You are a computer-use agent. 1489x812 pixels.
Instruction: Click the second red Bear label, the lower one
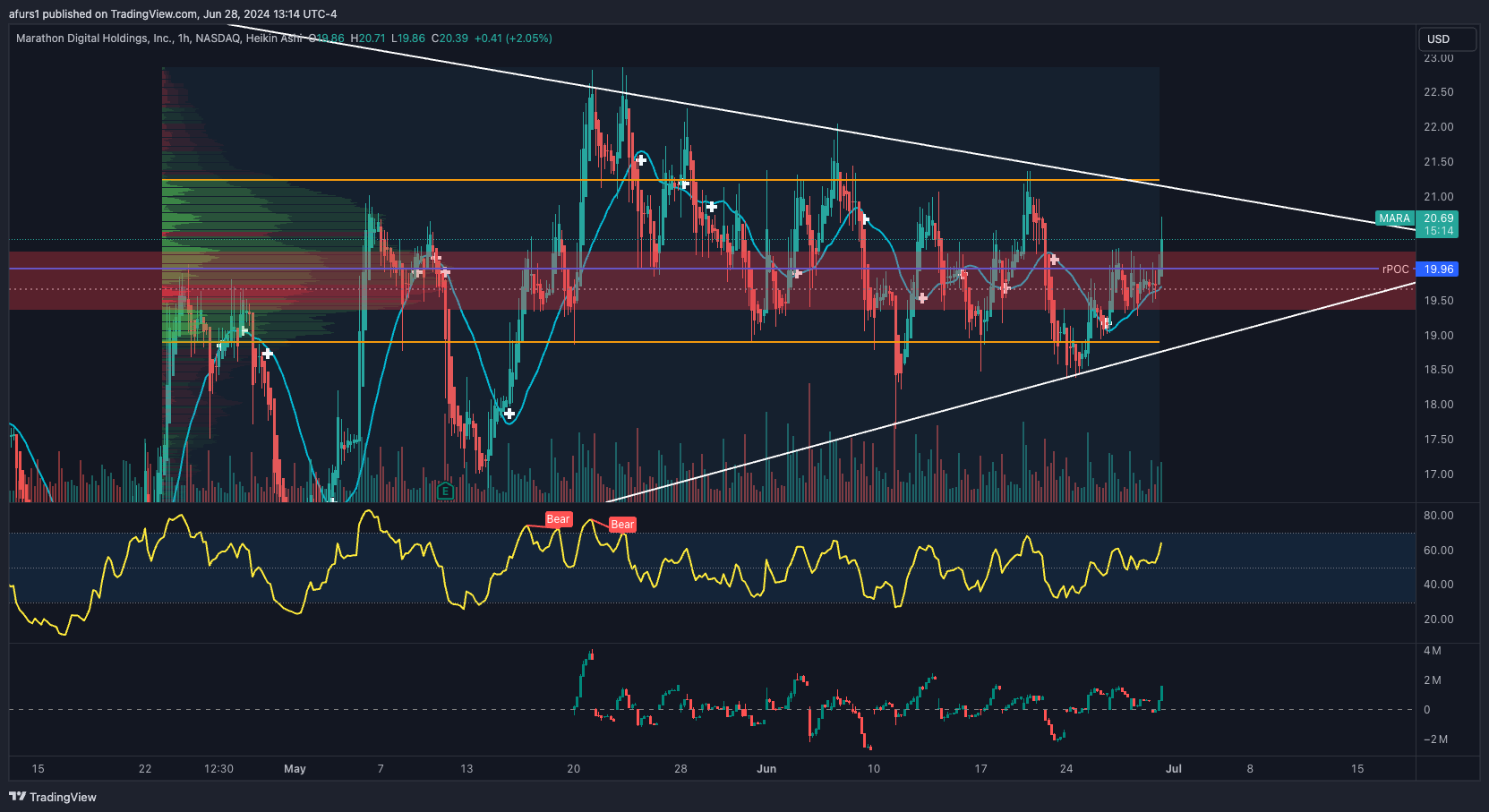pos(622,525)
